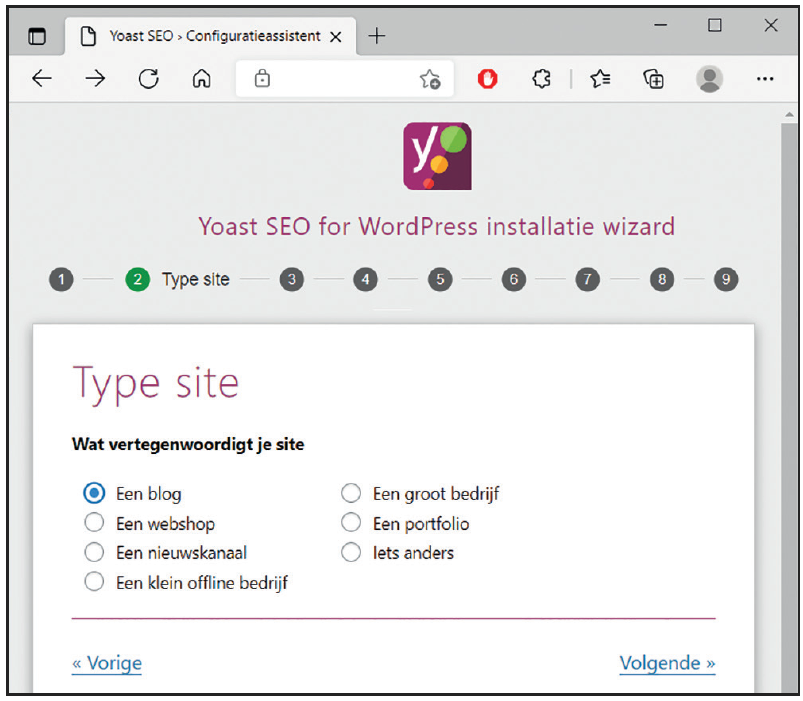Select 'Een klein offline bedrijf' option

[94, 582]
